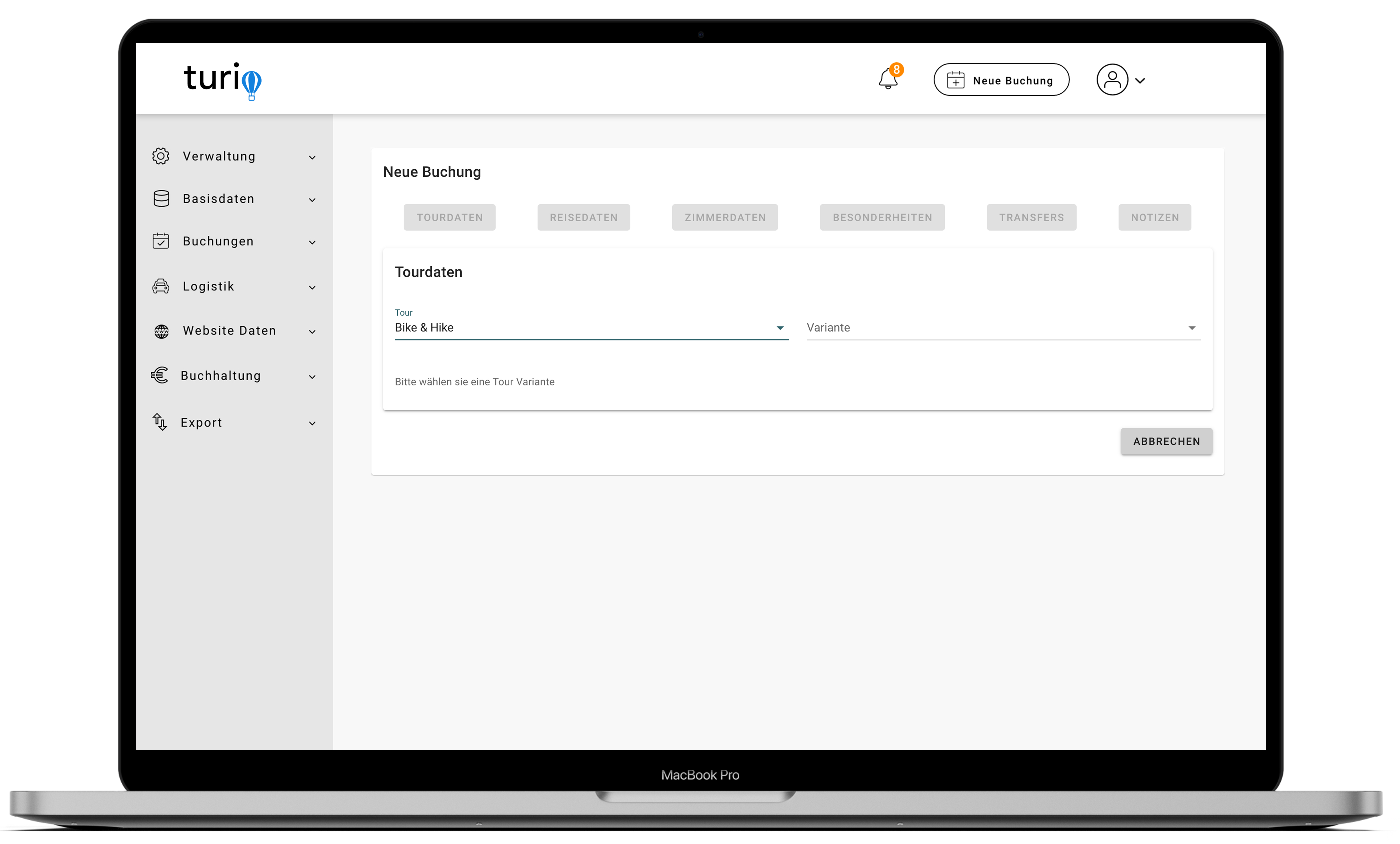Select Buchungen in the sidebar
The height and width of the screenshot is (844, 1400).
tap(218, 241)
